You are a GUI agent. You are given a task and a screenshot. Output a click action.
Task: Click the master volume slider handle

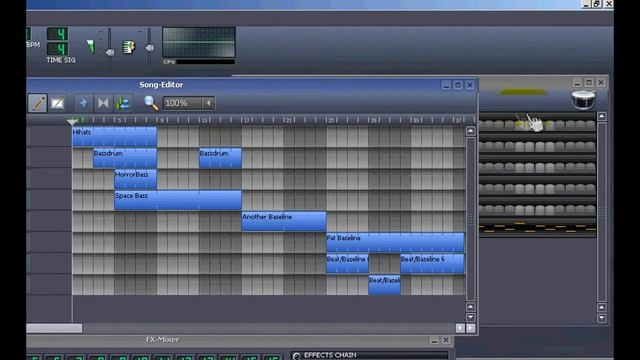pos(109,52)
